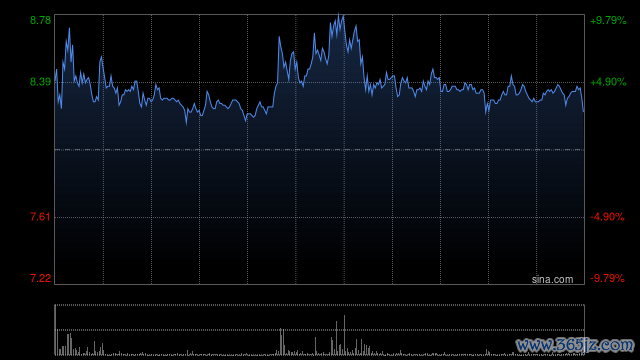Click the 8.39 price axis label
640x360 pixels.
pyautogui.click(x=40, y=82)
